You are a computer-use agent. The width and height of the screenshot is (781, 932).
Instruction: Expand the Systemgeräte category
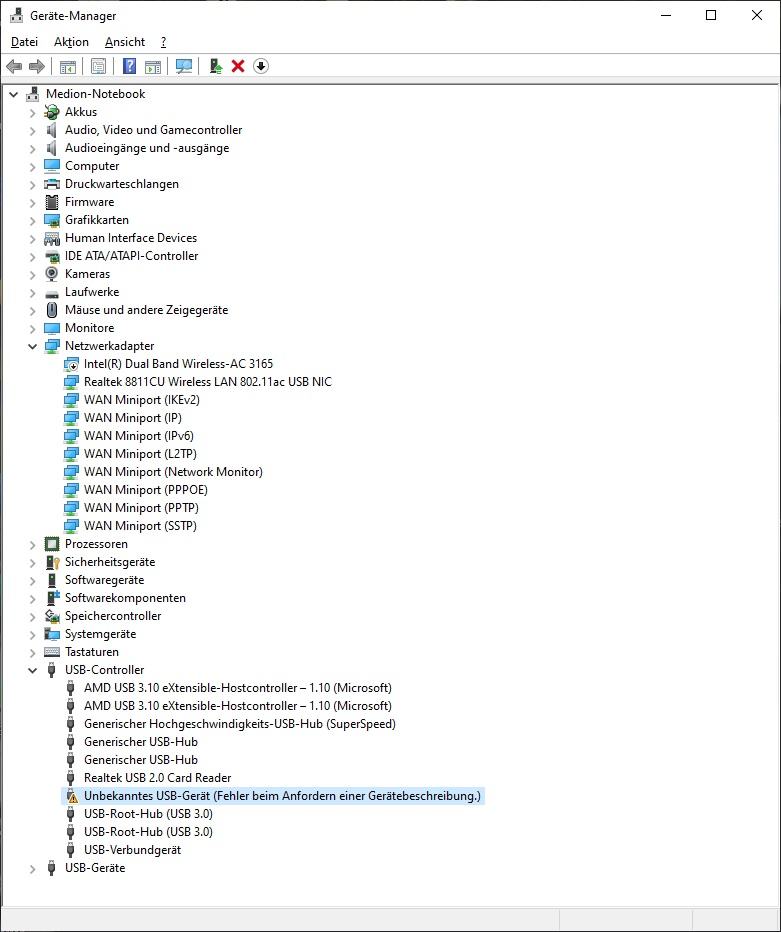click(x=32, y=634)
